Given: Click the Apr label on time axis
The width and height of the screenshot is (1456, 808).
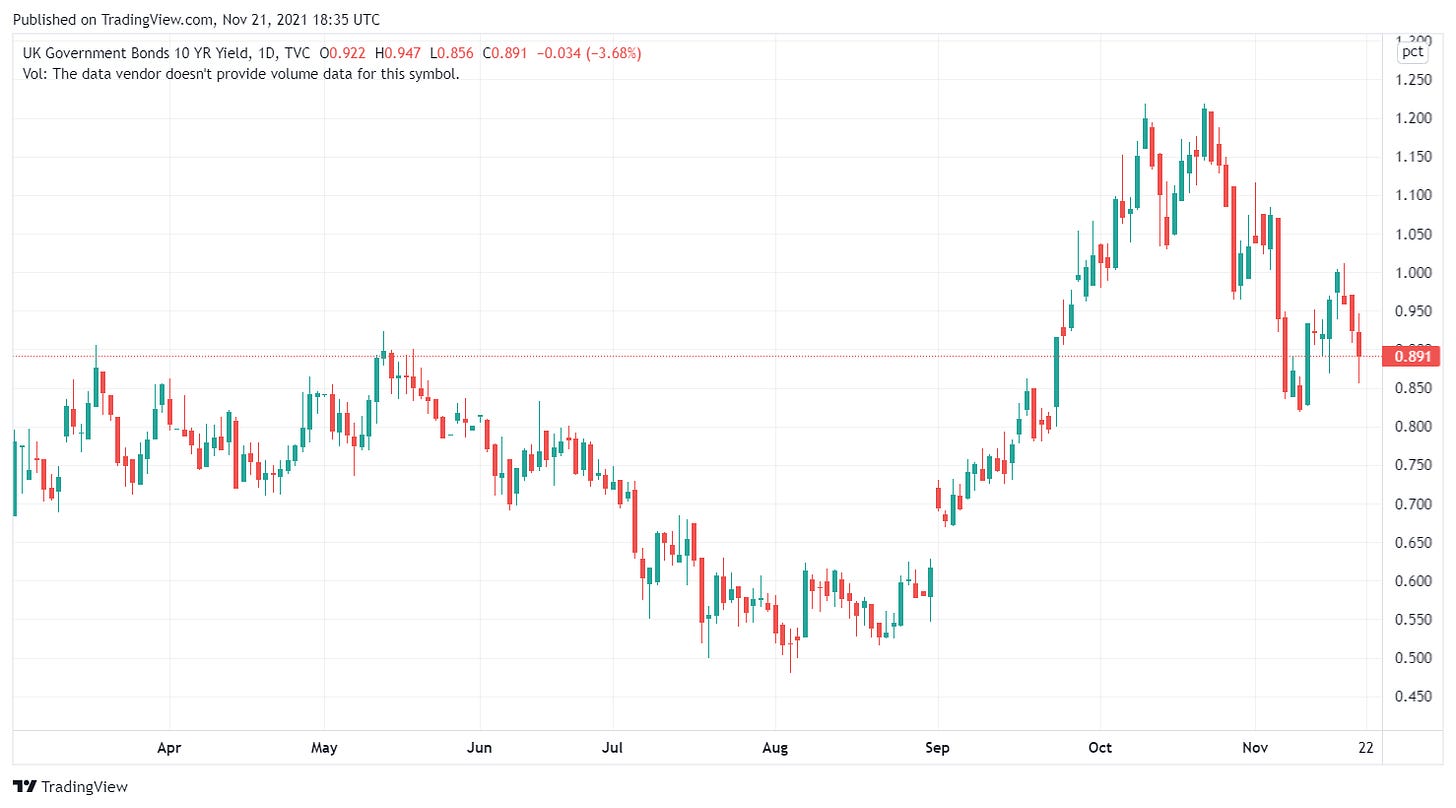Looking at the screenshot, I should tap(170, 748).
